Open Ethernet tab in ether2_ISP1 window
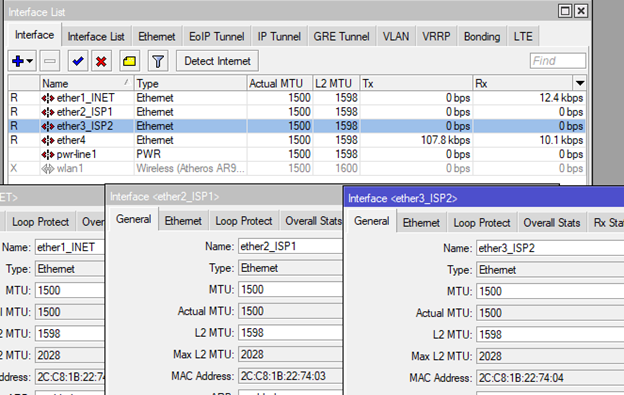 [183, 221]
